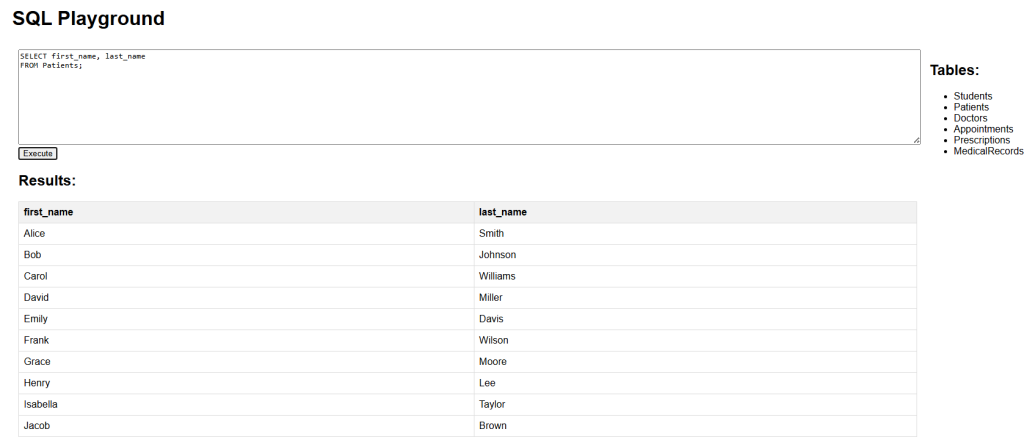Select Patients in the Tables list
This screenshot has height=440, width=1024.
(971, 107)
